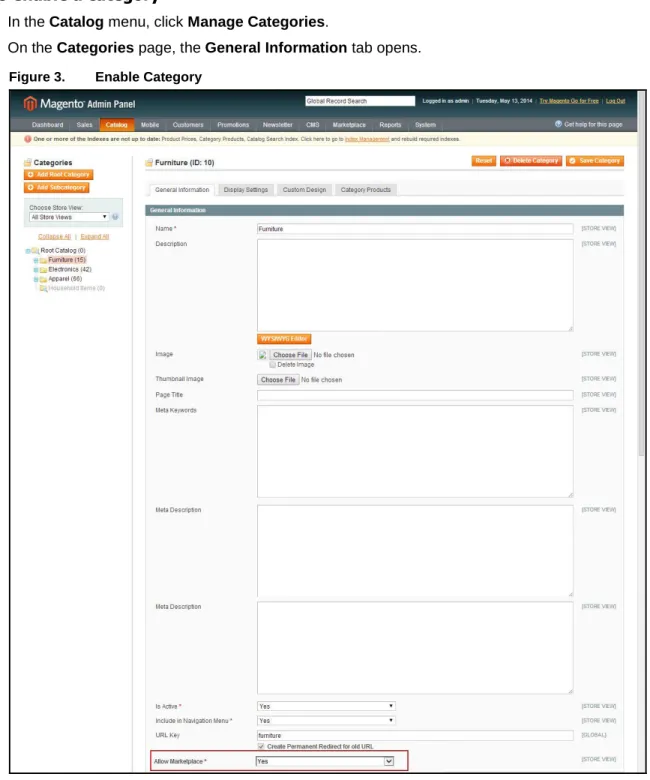Open the Newsletter menu

[x=278, y=125]
